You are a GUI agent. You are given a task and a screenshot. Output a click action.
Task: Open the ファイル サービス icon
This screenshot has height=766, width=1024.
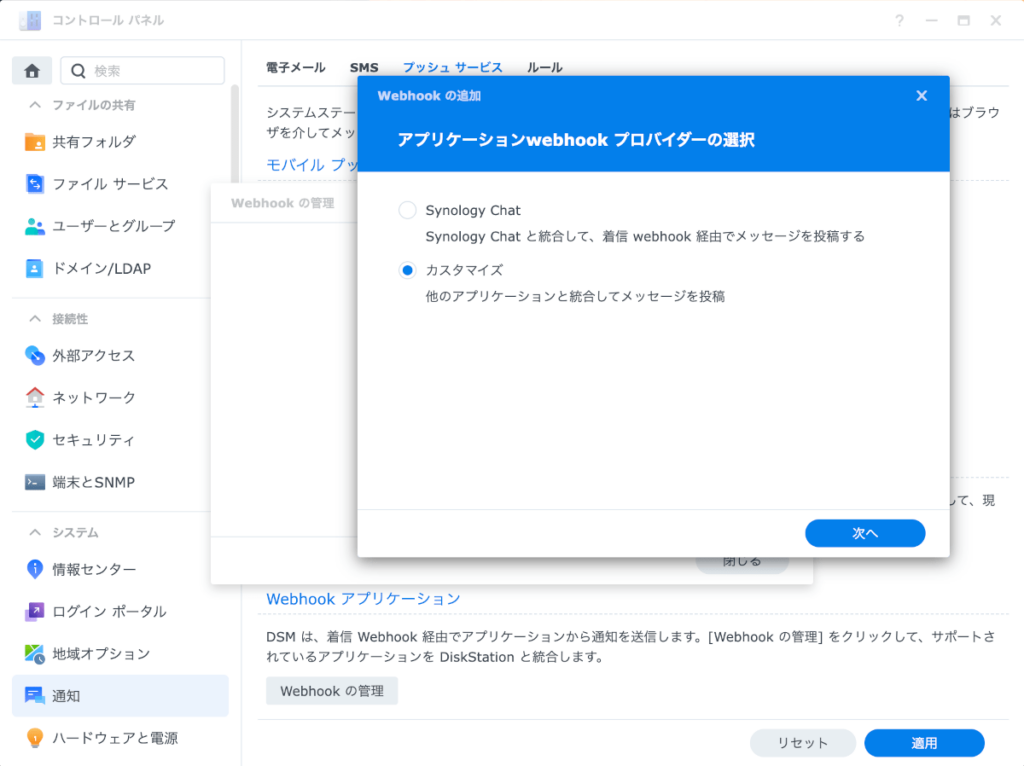35,184
